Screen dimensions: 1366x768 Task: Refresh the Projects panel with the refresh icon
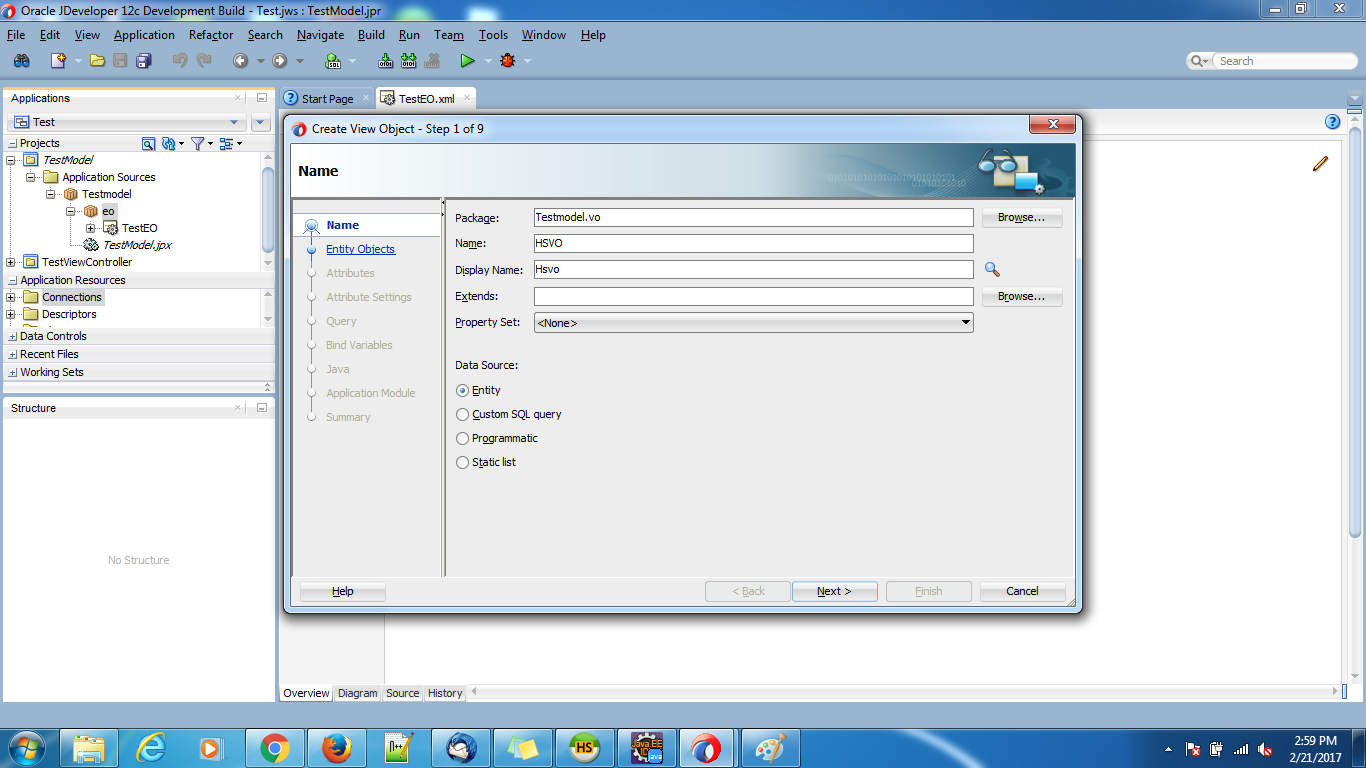pyautogui.click(x=166, y=143)
